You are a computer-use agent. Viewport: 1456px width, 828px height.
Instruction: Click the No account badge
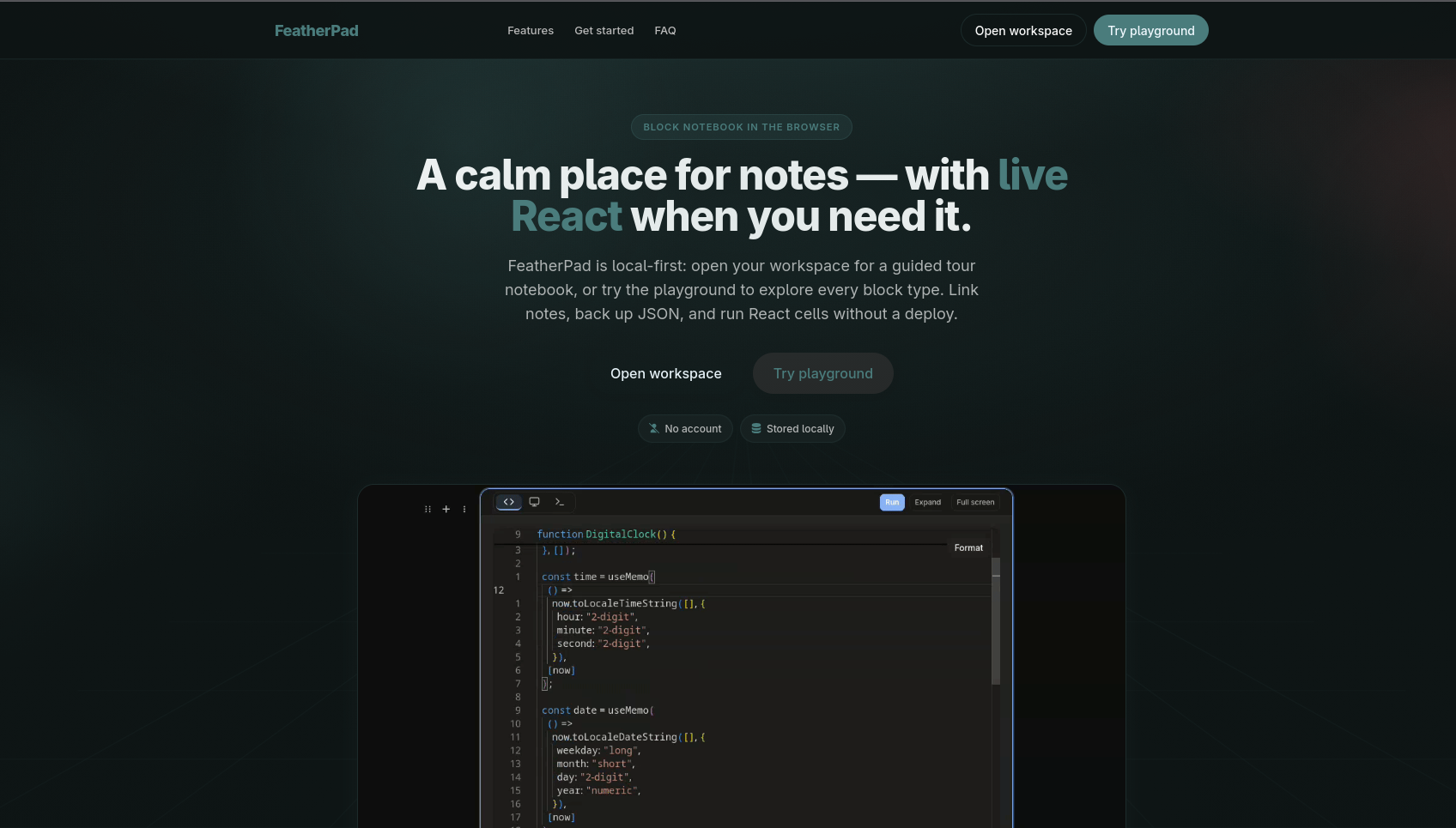tap(685, 429)
